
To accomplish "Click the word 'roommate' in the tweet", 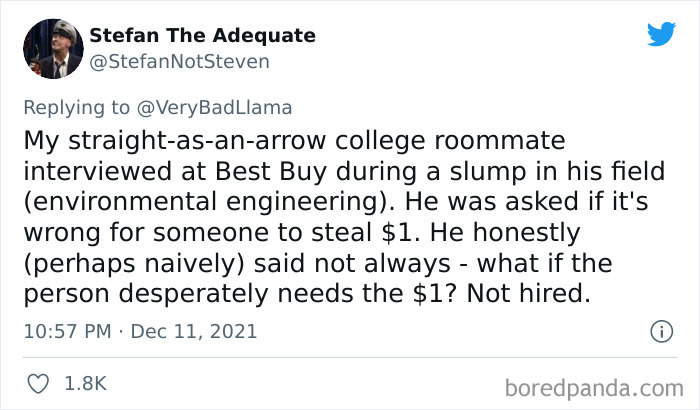I will click(500, 140).
